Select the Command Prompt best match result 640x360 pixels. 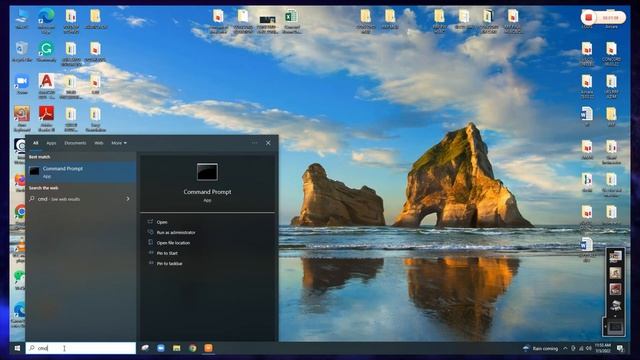tap(81, 171)
